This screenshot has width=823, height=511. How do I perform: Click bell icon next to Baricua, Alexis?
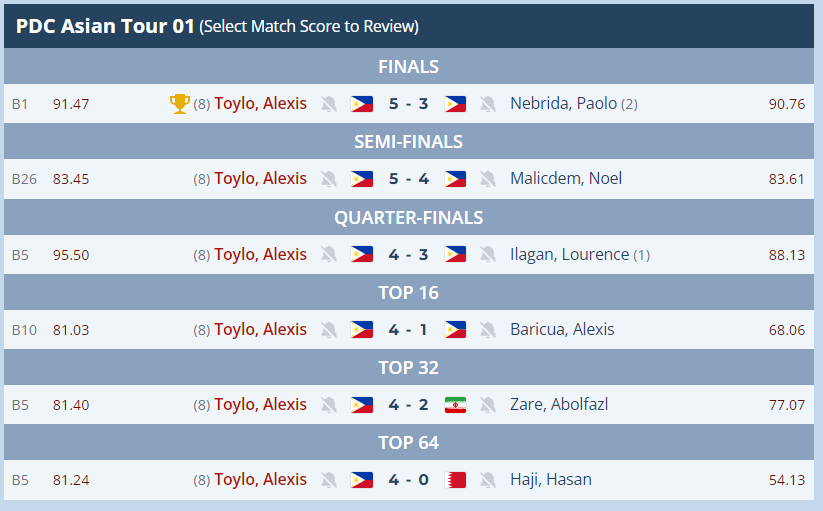[488, 330]
